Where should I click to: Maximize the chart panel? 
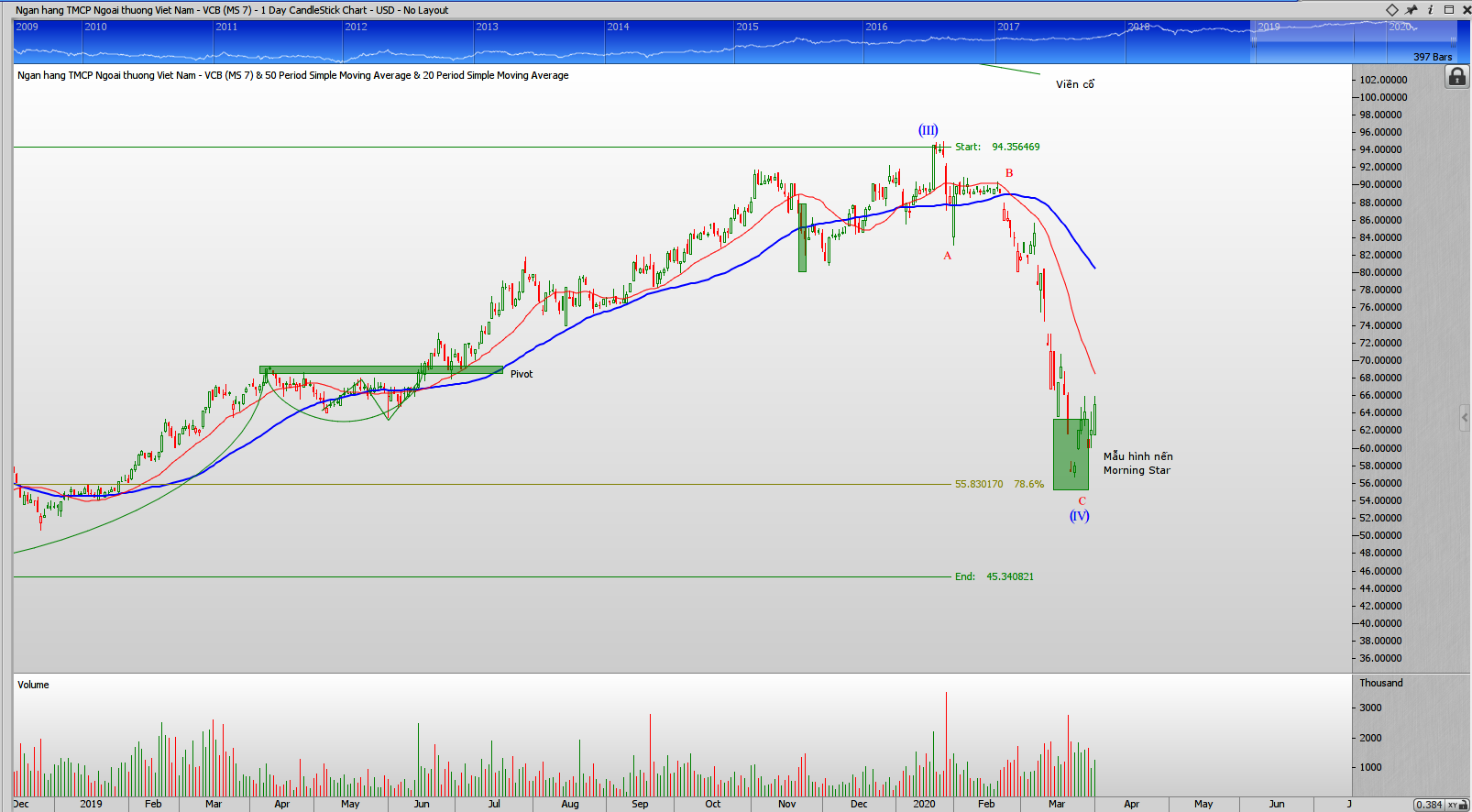click(1449, 10)
